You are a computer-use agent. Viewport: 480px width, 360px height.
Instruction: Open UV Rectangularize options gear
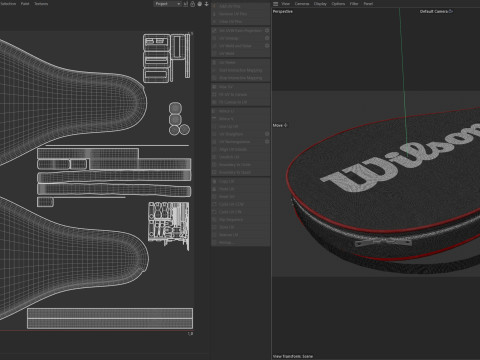click(267, 142)
